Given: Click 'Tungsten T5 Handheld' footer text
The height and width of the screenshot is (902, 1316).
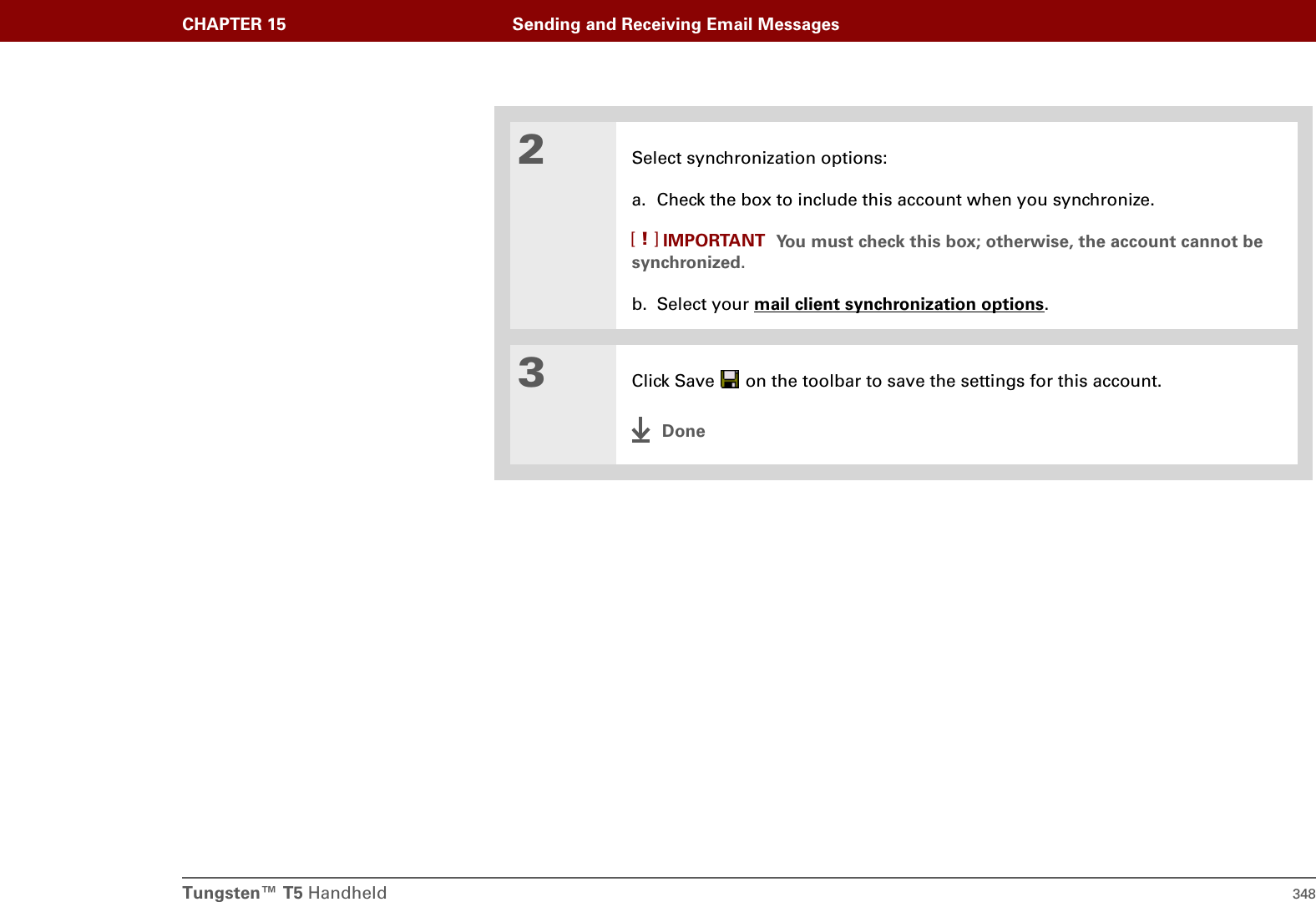Looking at the screenshot, I should pyautogui.click(x=285, y=892).
